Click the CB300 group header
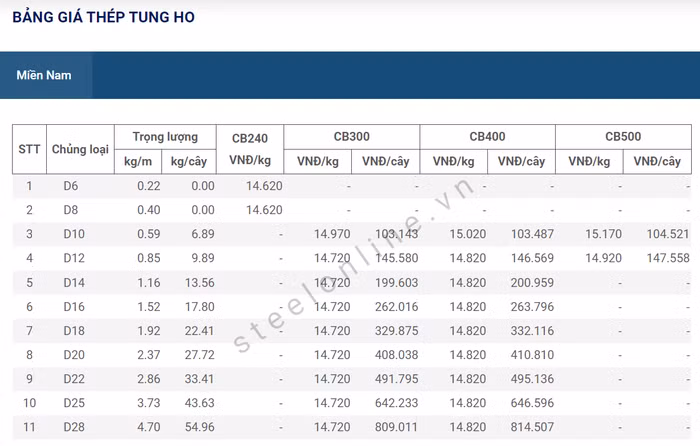This screenshot has height=446, width=700. (x=352, y=137)
